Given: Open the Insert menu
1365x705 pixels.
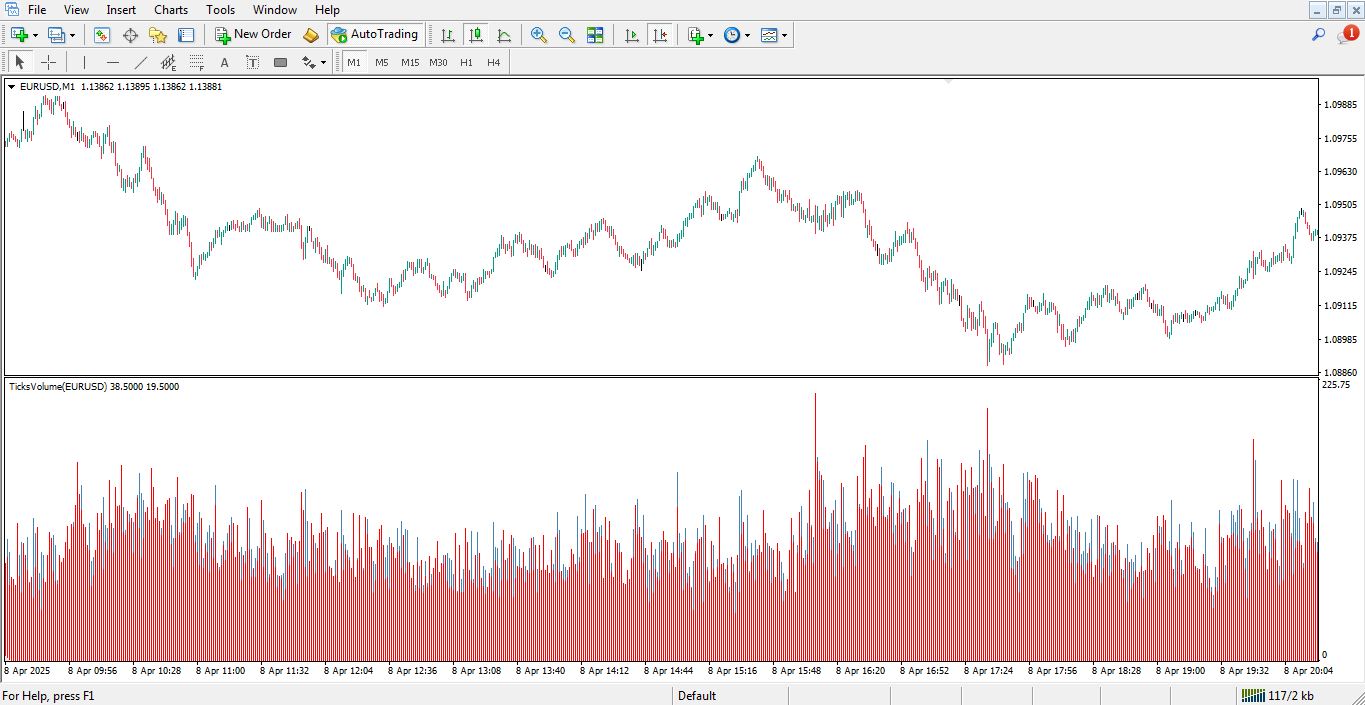Looking at the screenshot, I should point(121,10).
